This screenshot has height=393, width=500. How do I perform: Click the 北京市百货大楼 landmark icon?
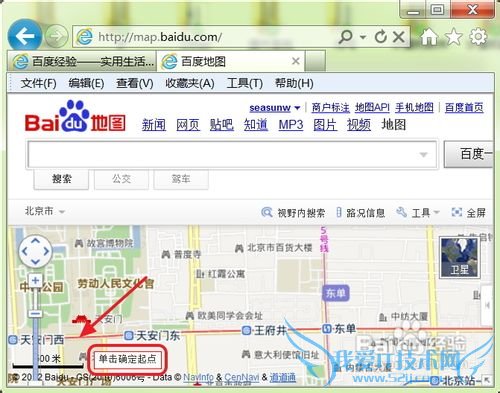(x=239, y=248)
